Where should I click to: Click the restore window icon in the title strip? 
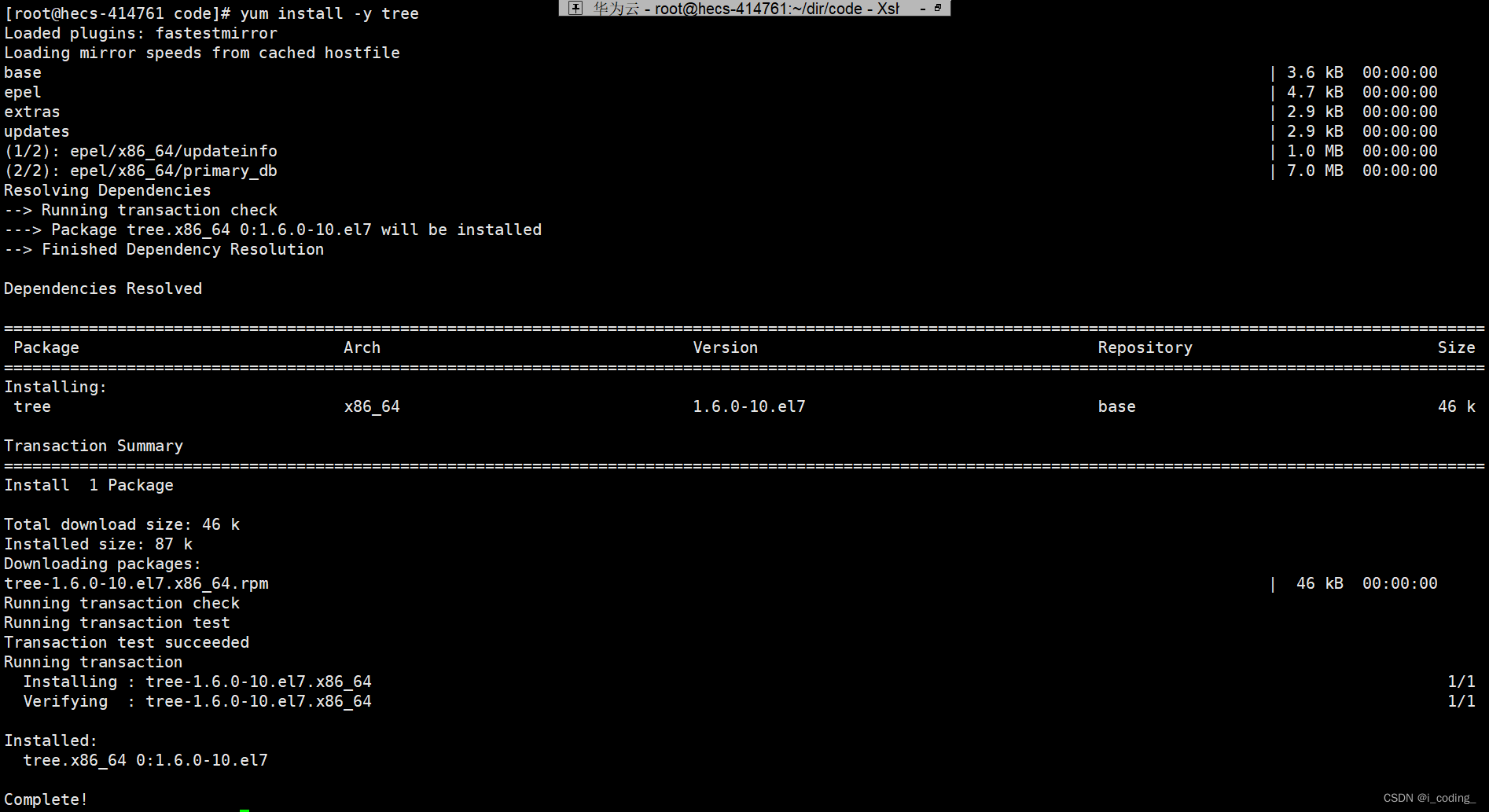coord(938,8)
